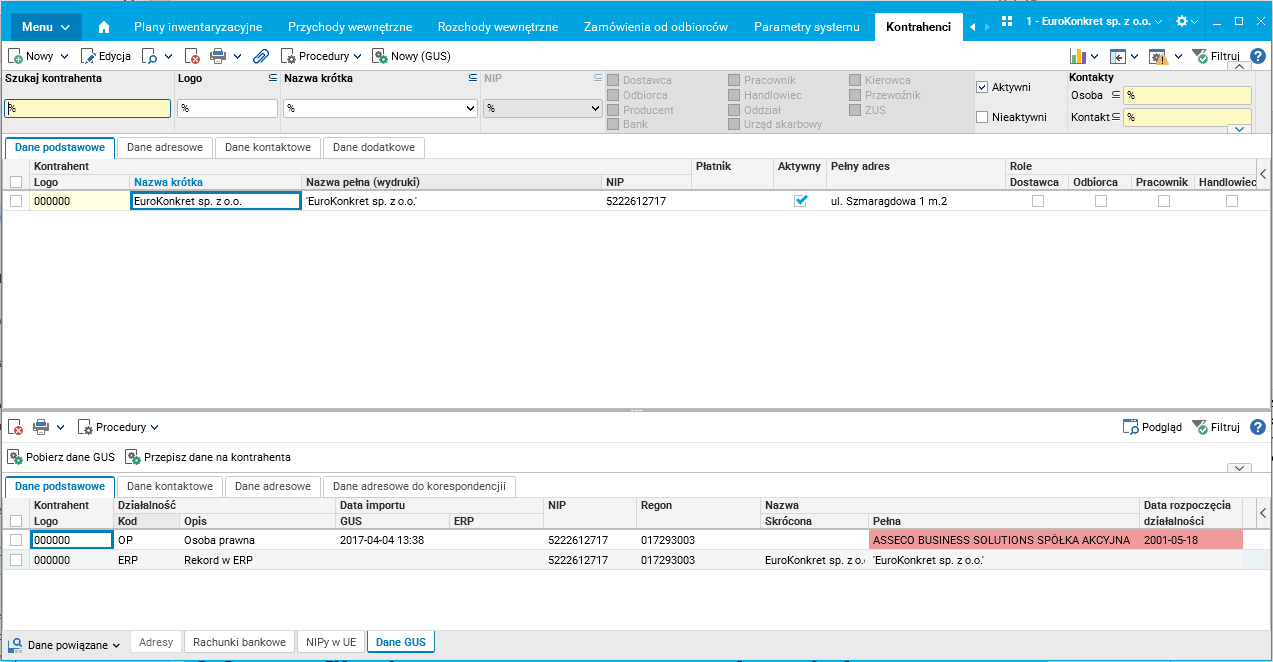Click the bar chart reports icon

click(1078, 56)
